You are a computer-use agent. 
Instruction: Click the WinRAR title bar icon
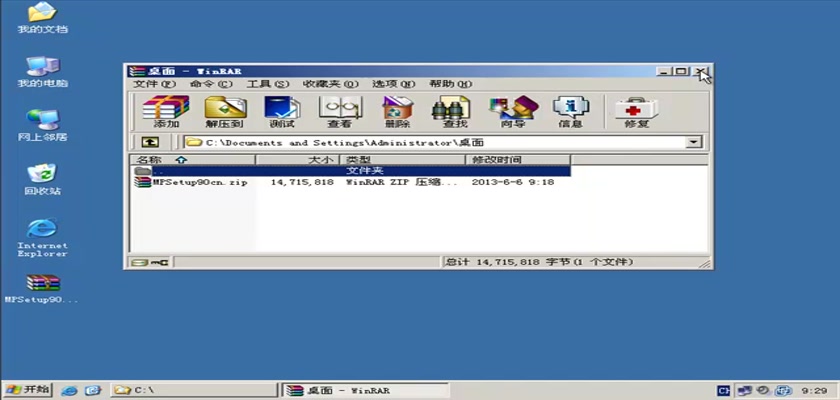tap(137, 71)
